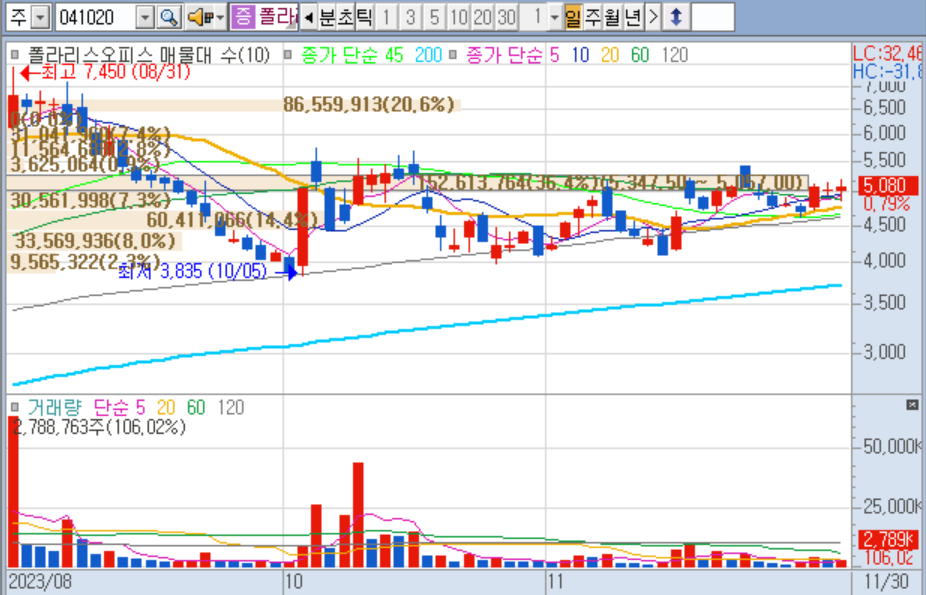This screenshot has width=926, height=595.
Task: Click the 30,561,998(7.3%) volume profile label
Action: (91, 201)
